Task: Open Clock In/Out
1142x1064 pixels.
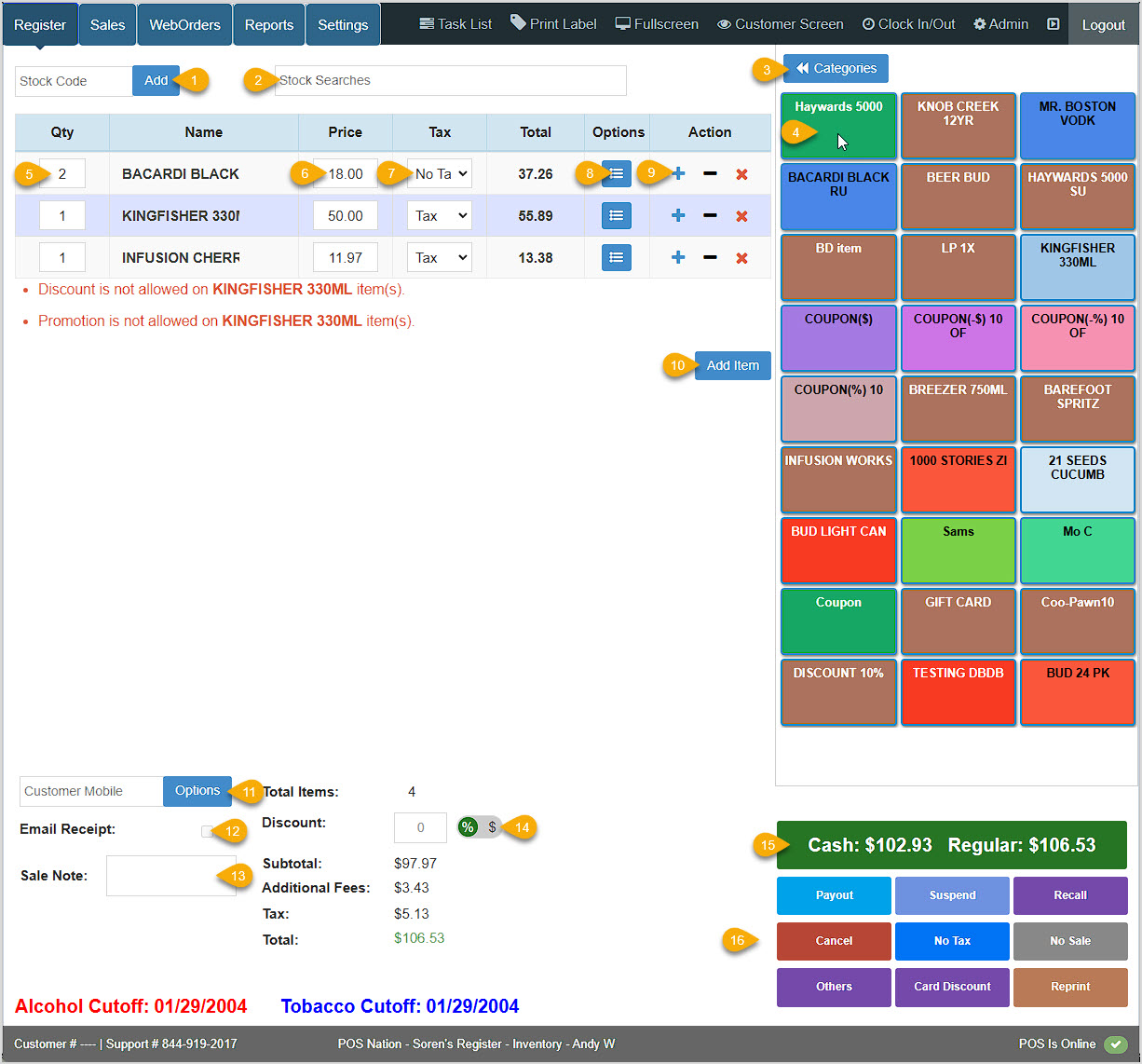Action: tap(908, 23)
